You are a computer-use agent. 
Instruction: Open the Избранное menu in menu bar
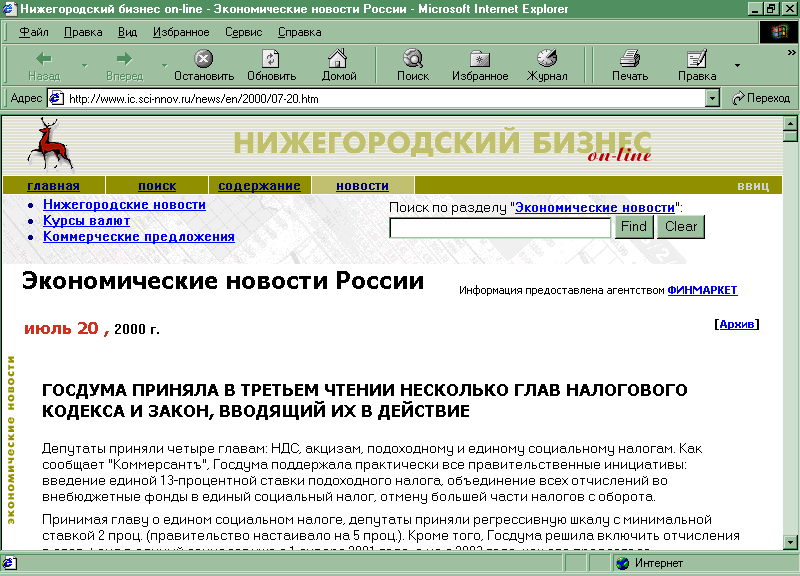coord(181,32)
